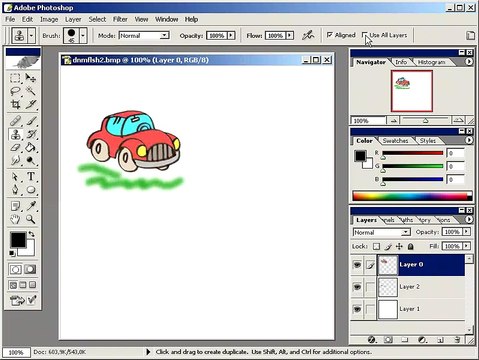Open the Brush preset picker arrow
Viewport: 479px width, 360px height.
pos(83,35)
